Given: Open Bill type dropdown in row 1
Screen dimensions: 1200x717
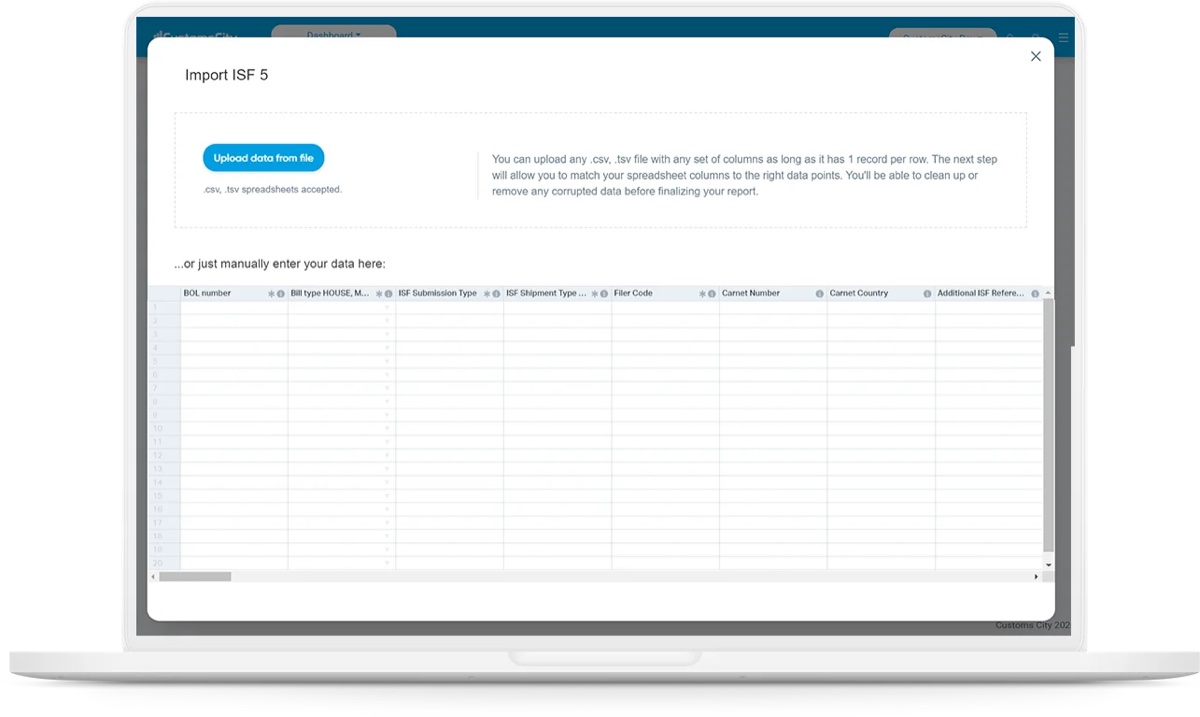Looking at the screenshot, I should tap(388, 308).
